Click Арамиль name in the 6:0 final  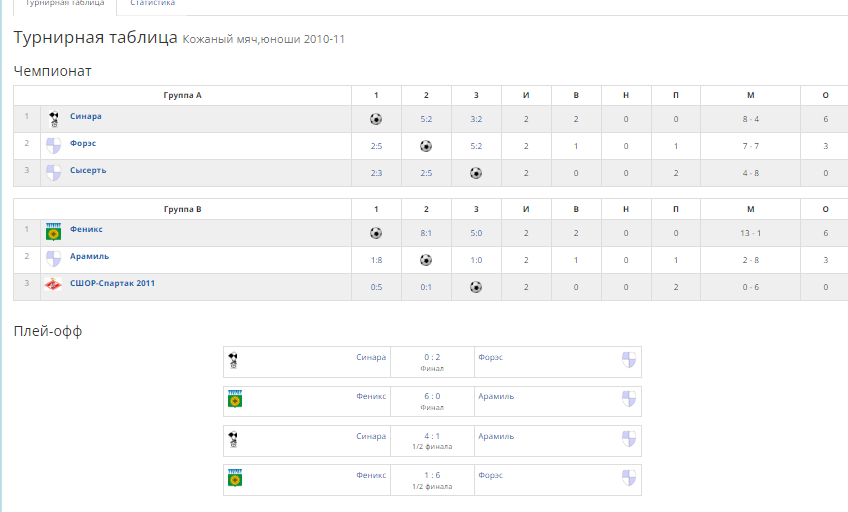(496, 396)
